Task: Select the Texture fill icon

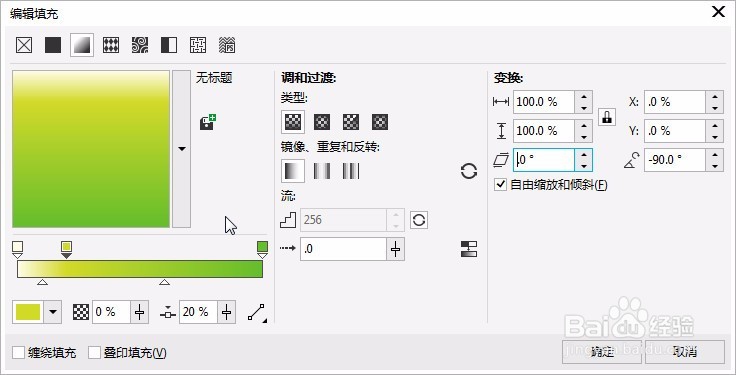Action: (198, 46)
